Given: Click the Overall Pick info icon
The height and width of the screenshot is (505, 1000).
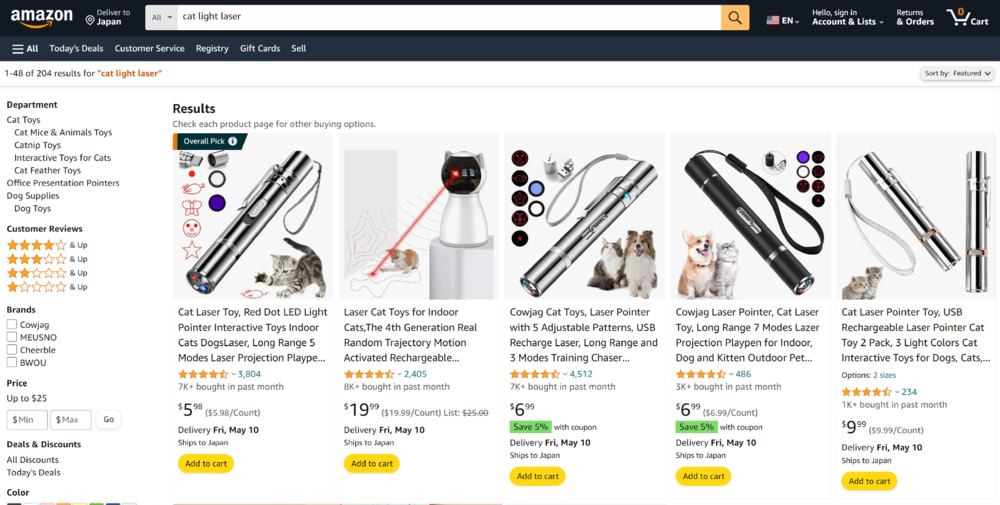Looking at the screenshot, I should coord(233,141).
